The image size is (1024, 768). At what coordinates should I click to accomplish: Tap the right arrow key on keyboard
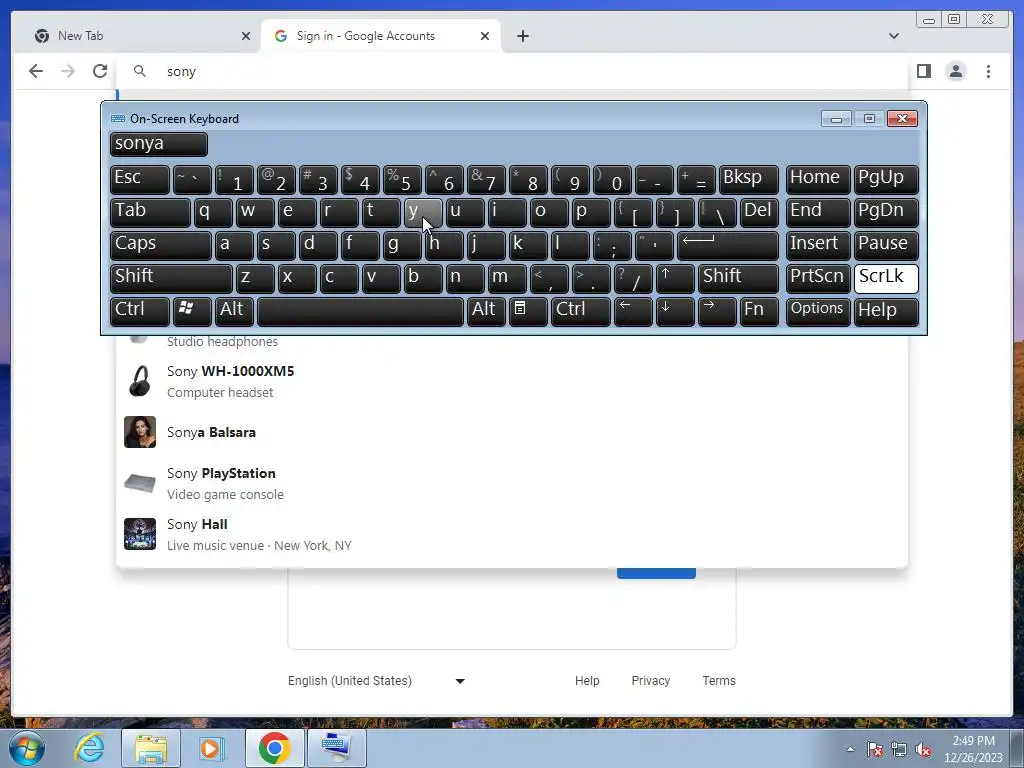(x=716, y=310)
